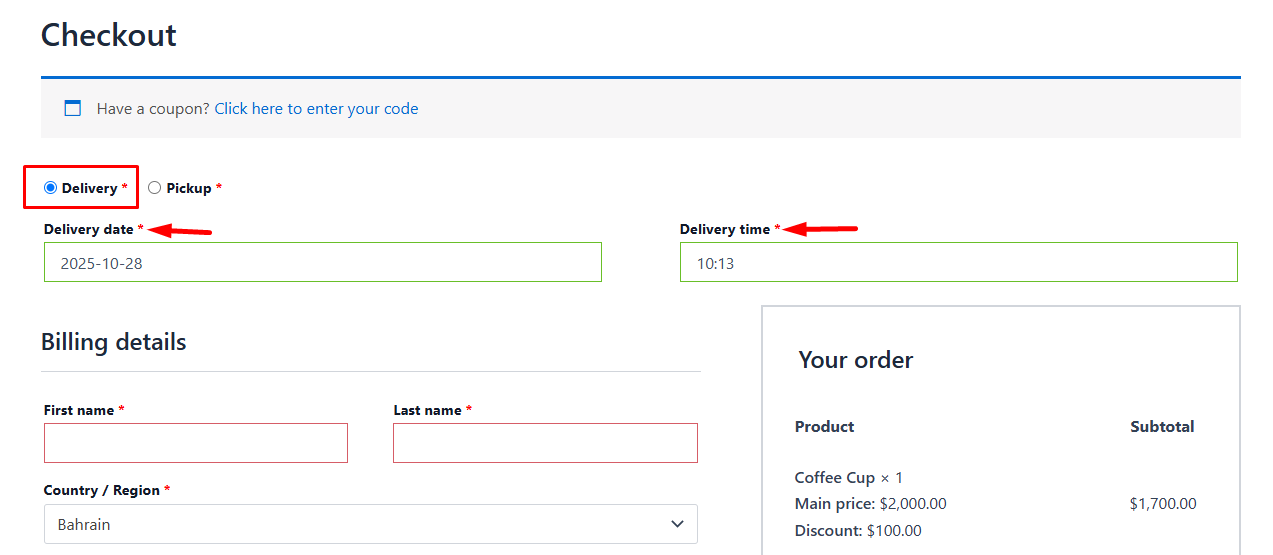Click the 'Delivery time' field label

725,229
